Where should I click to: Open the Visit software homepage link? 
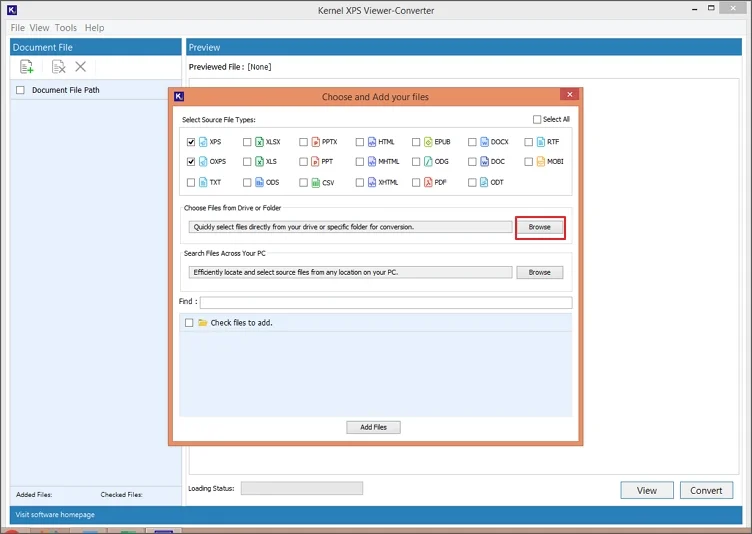coord(55,515)
